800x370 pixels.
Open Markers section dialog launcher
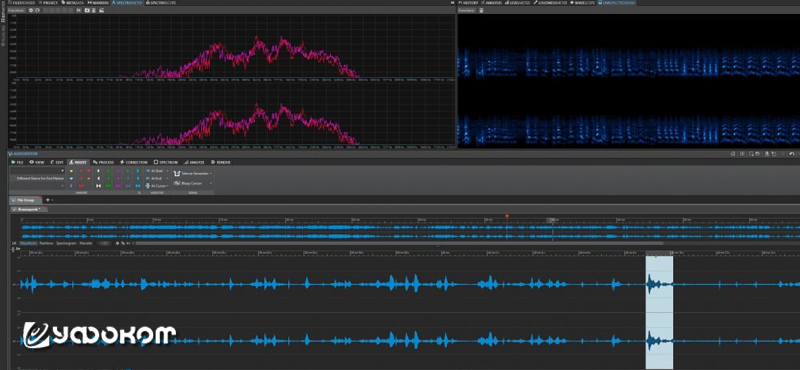pyautogui.click(x=139, y=192)
